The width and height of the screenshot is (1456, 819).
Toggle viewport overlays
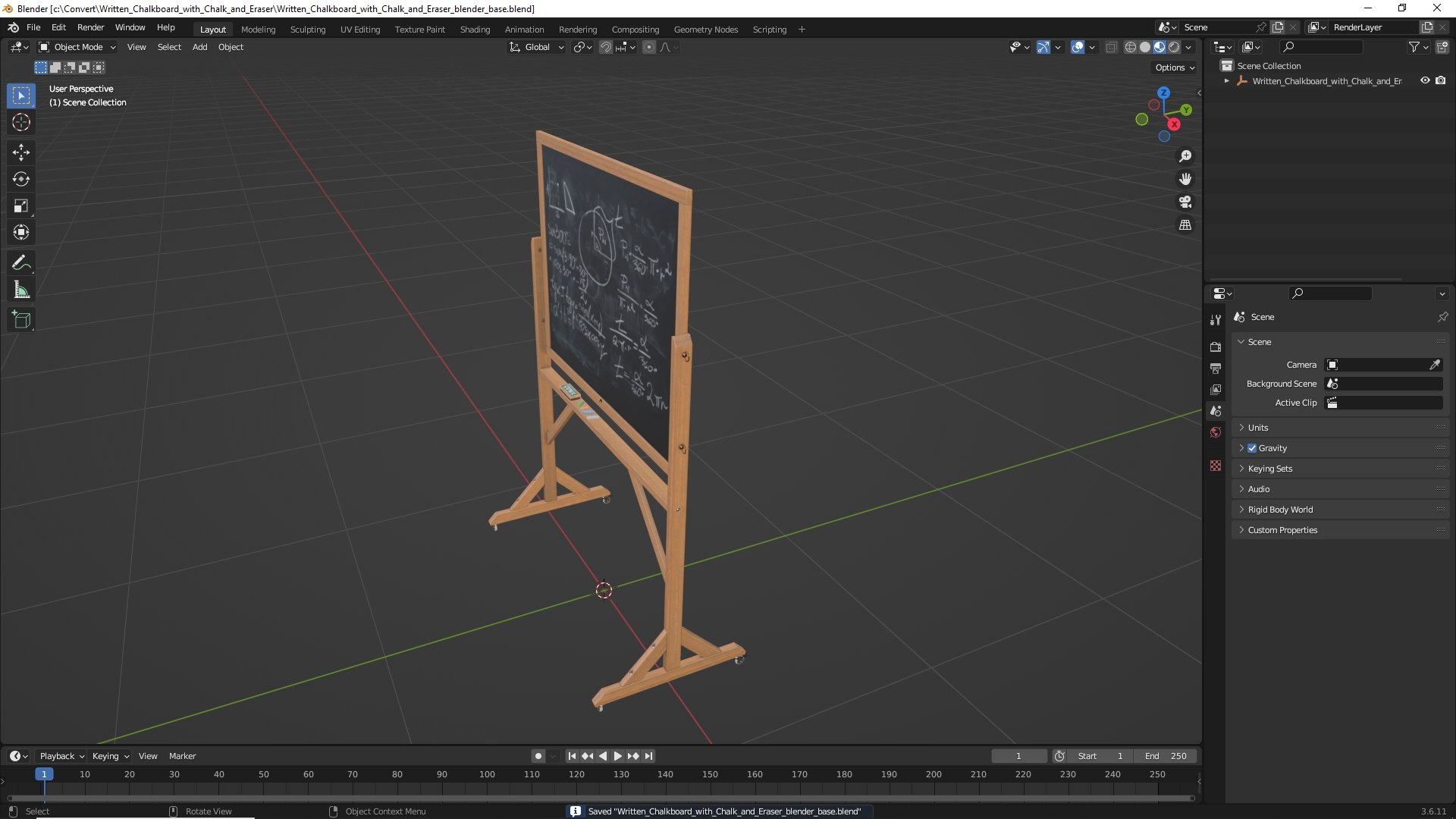[1077, 47]
